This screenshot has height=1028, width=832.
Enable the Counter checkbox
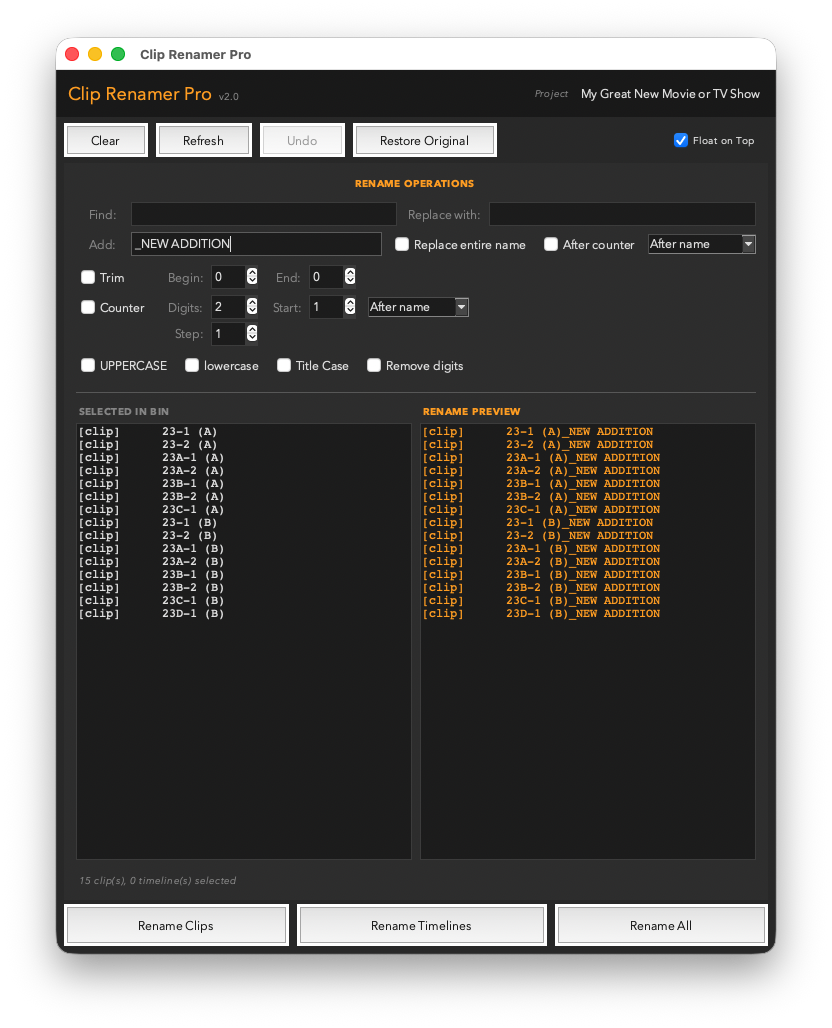88,307
